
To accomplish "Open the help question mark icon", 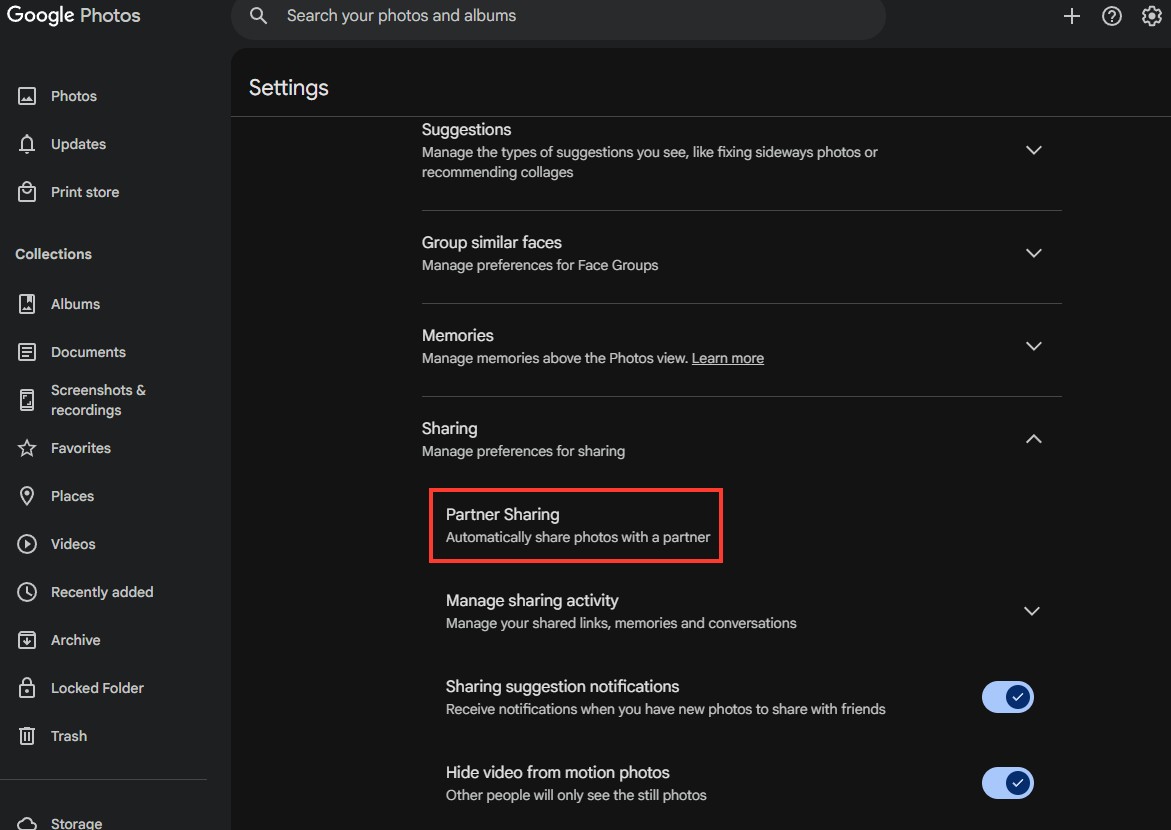I will [x=1112, y=16].
